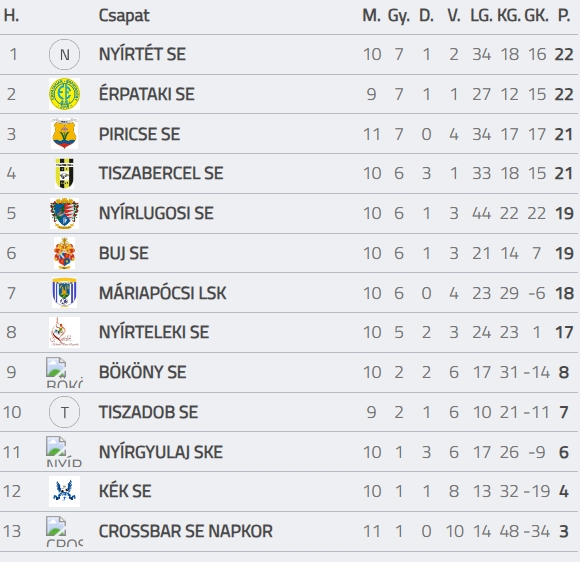
Task: Open the ÉRPATAKI SE team link
Action: pyautogui.click(x=146, y=94)
